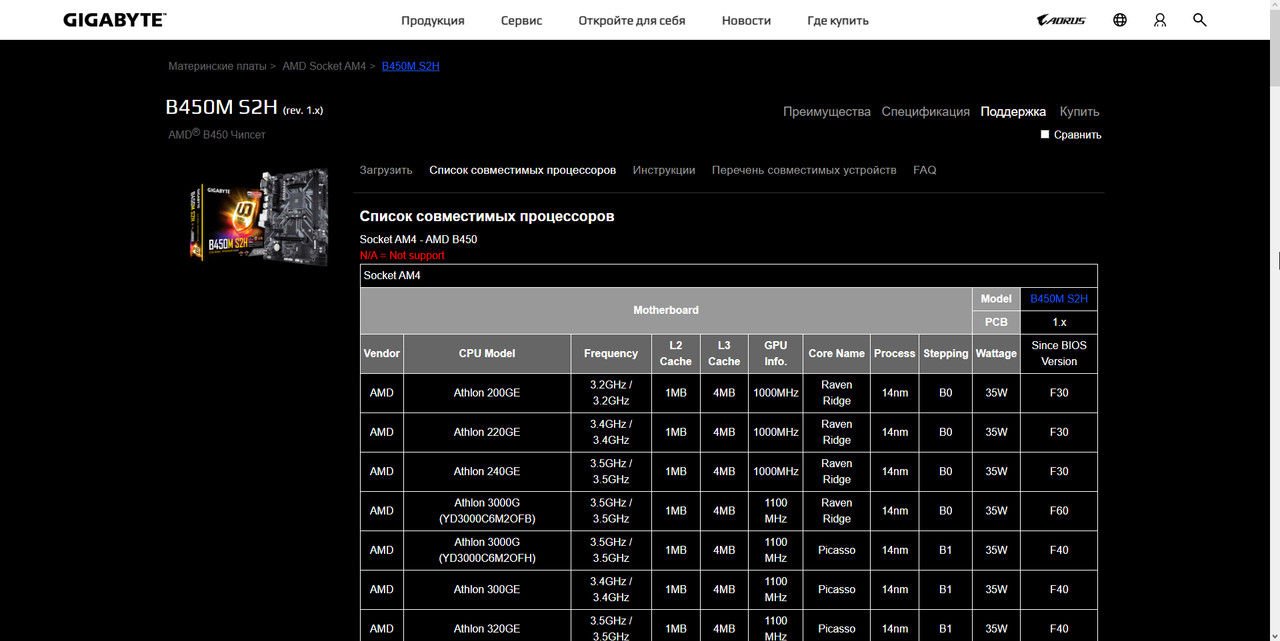1280x641 pixels.
Task: Open the Купить section
Action: (1079, 112)
